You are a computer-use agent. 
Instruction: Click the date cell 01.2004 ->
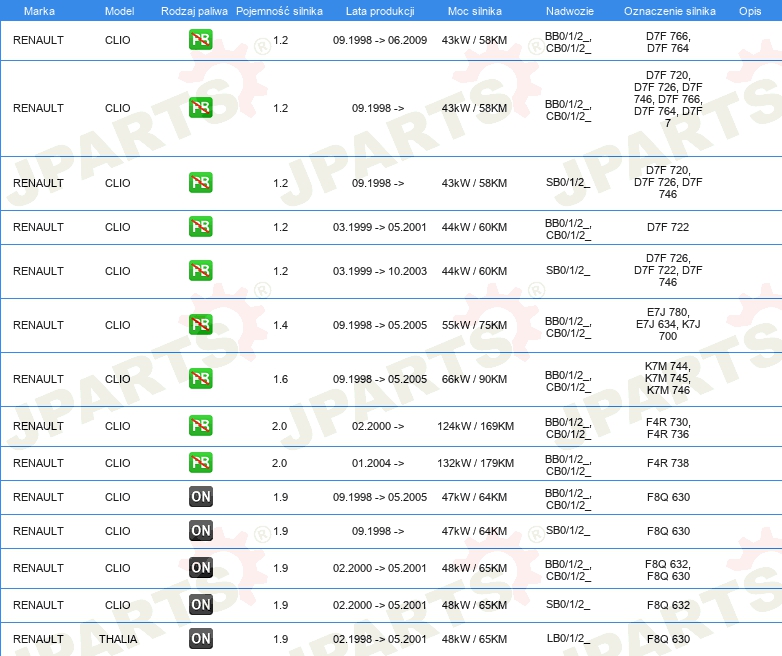point(378,463)
